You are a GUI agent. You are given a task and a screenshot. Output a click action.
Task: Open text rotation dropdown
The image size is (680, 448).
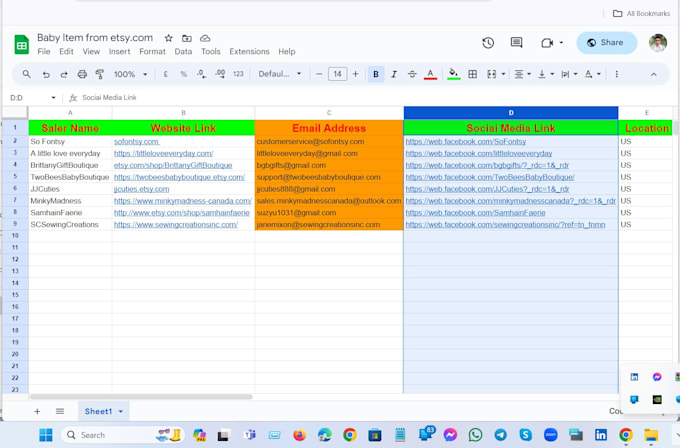click(592, 74)
